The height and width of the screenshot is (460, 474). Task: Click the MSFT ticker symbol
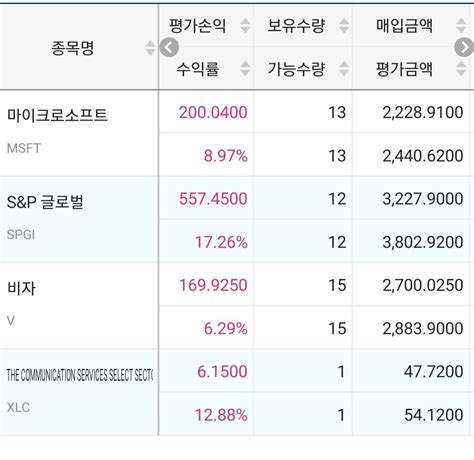pyautogui.click(x=24, y=148)
